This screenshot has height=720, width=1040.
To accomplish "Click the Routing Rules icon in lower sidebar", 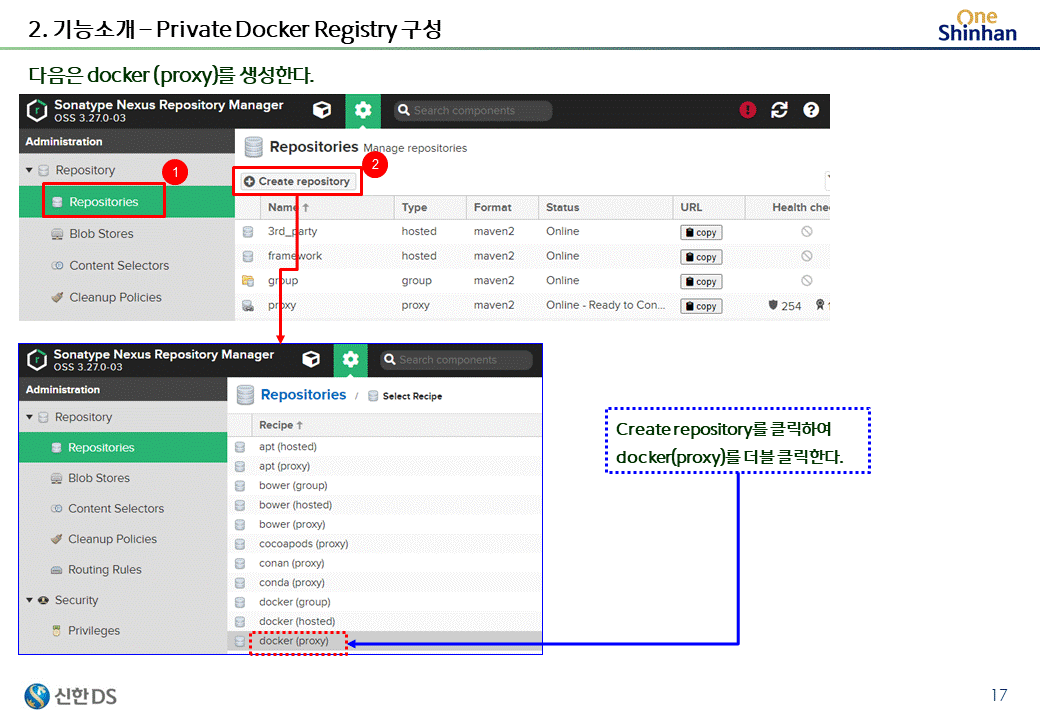I will point(56,570).
